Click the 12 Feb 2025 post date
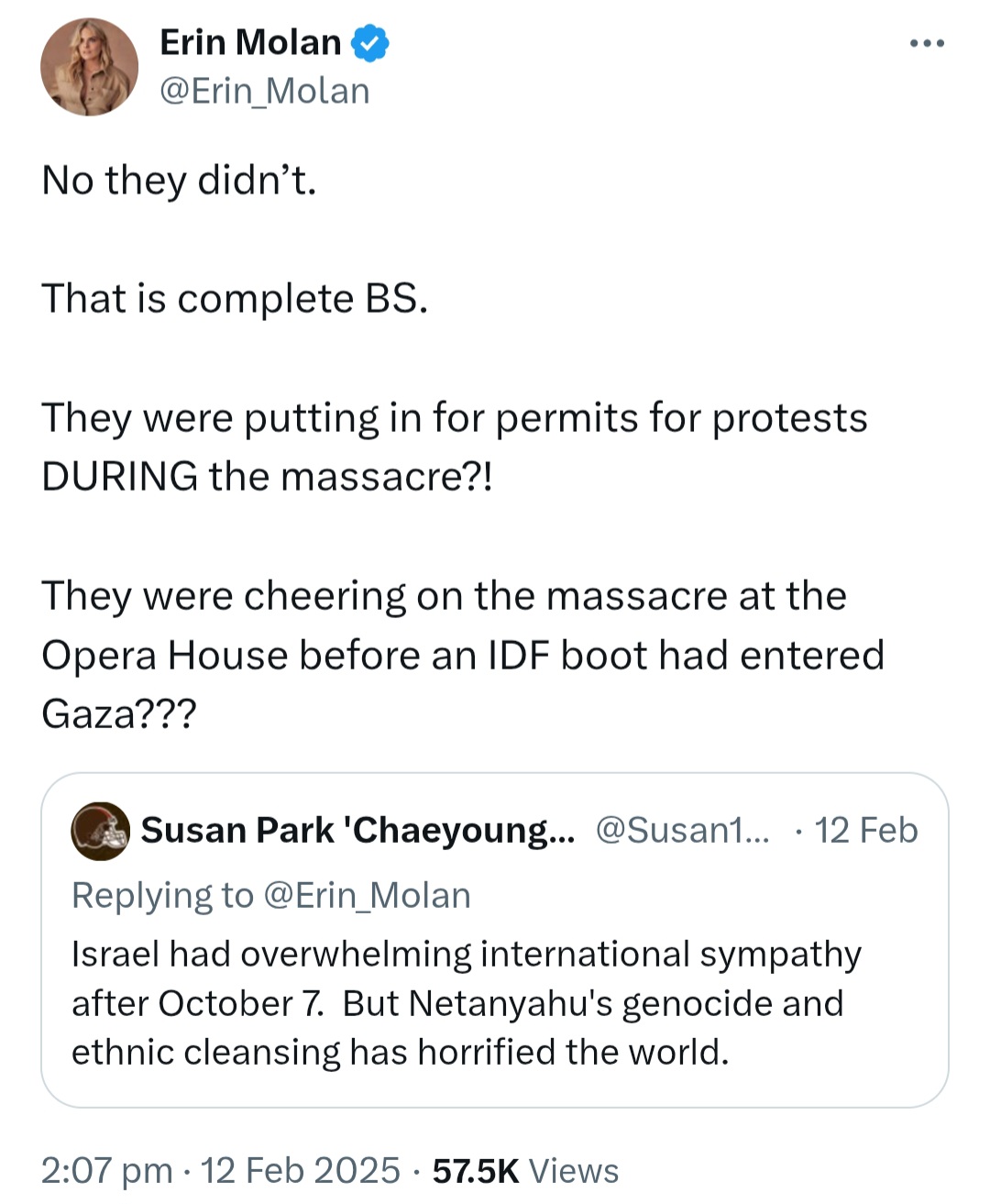This screenshot has height=1204, width=990. pos(300,1171)
